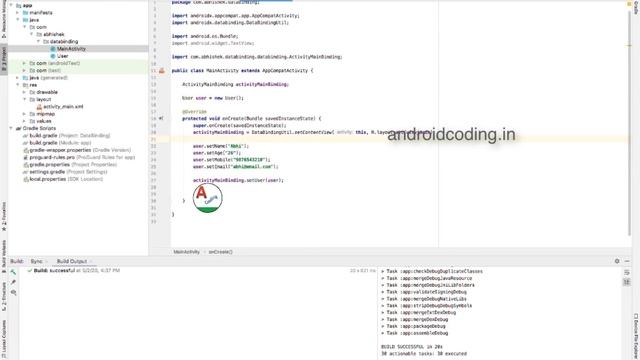Open the Favorites side tab

(x=4, y=216)
